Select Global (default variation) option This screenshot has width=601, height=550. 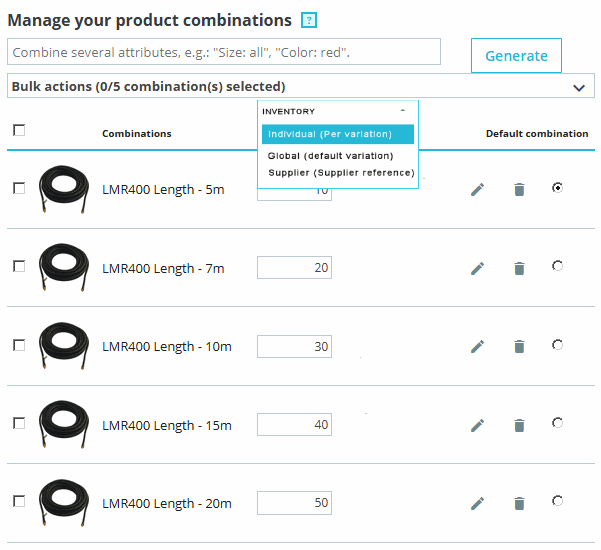(x=330, y=156)
